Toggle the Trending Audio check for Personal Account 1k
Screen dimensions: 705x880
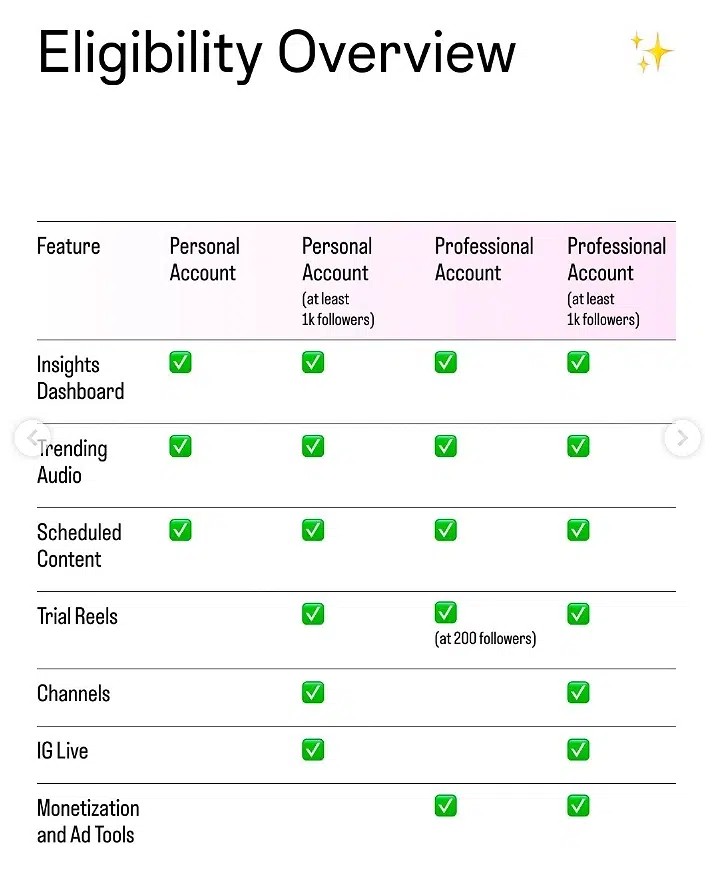(x=312, y=446)
